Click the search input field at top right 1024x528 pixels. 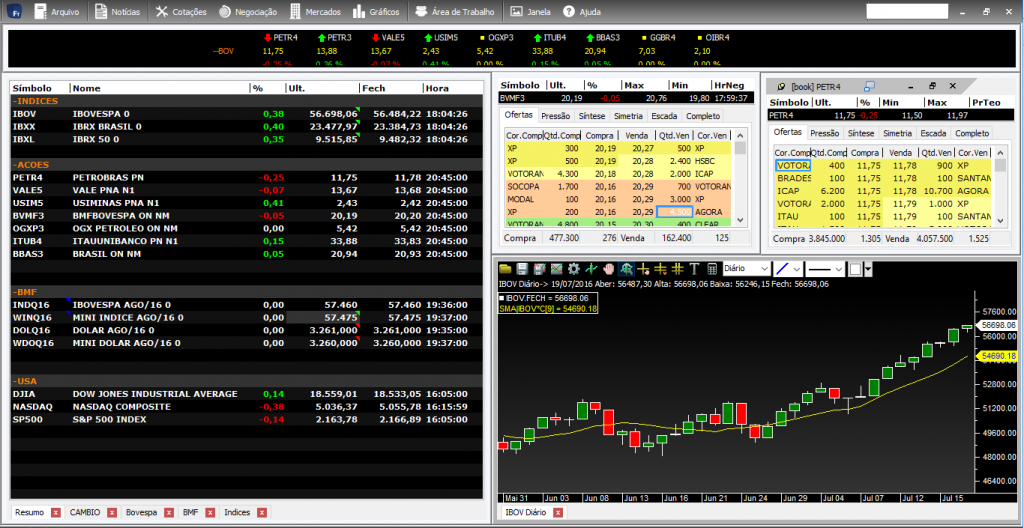click(906, 11)
